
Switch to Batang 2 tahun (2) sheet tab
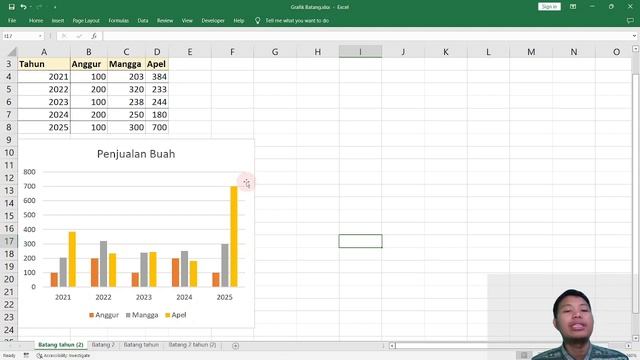(192, 345)
